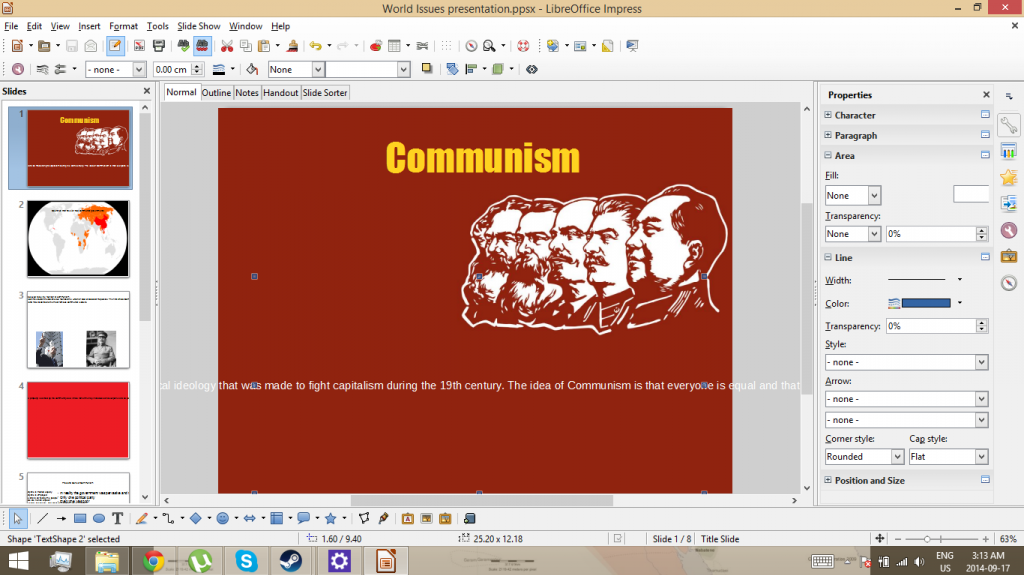The width and height of the screenshot is (1024, 575).
Task: Expand the Paragraph section
Action: point(827,135)
